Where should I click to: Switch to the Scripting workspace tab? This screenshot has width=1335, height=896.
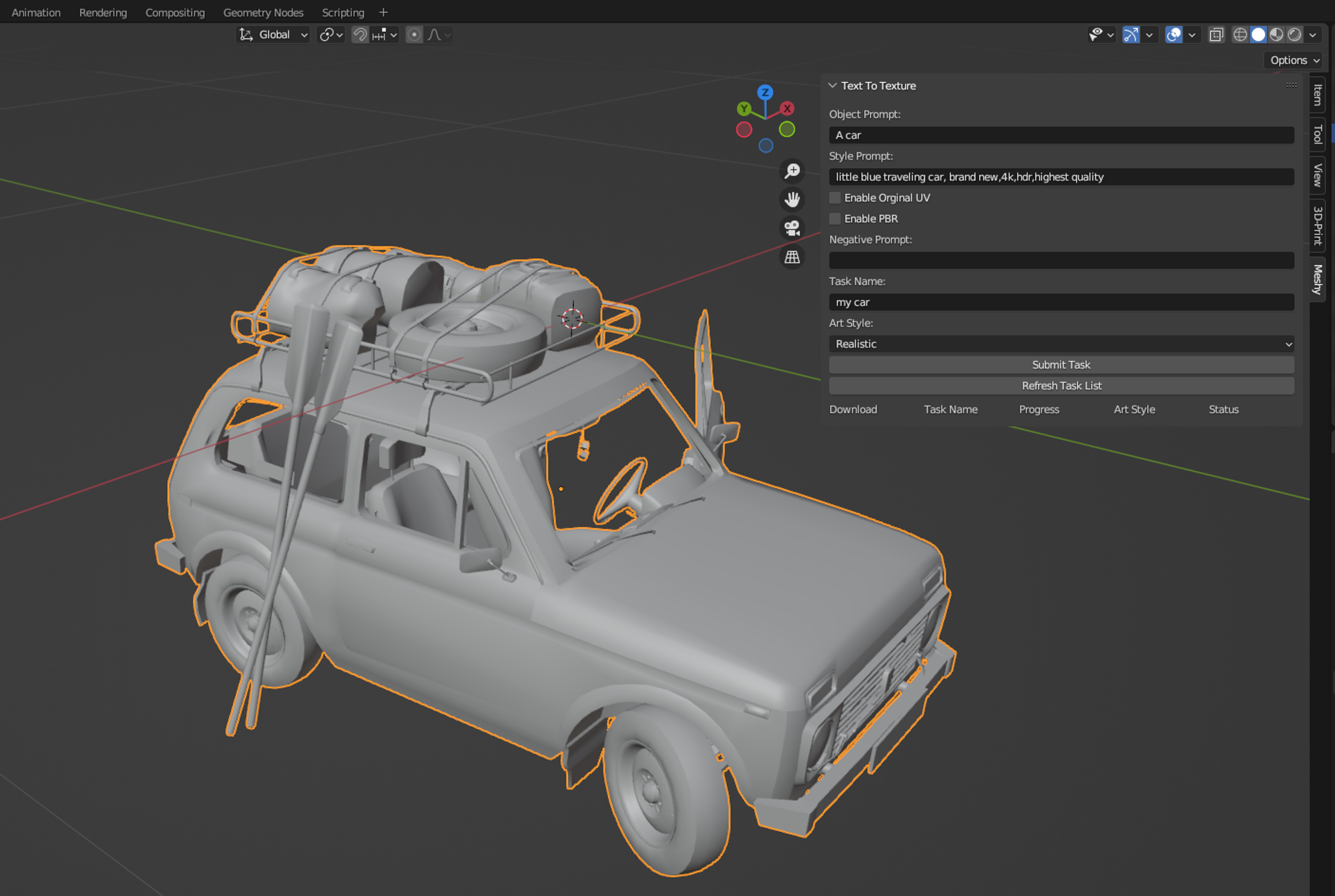click(x=343, y=12)
